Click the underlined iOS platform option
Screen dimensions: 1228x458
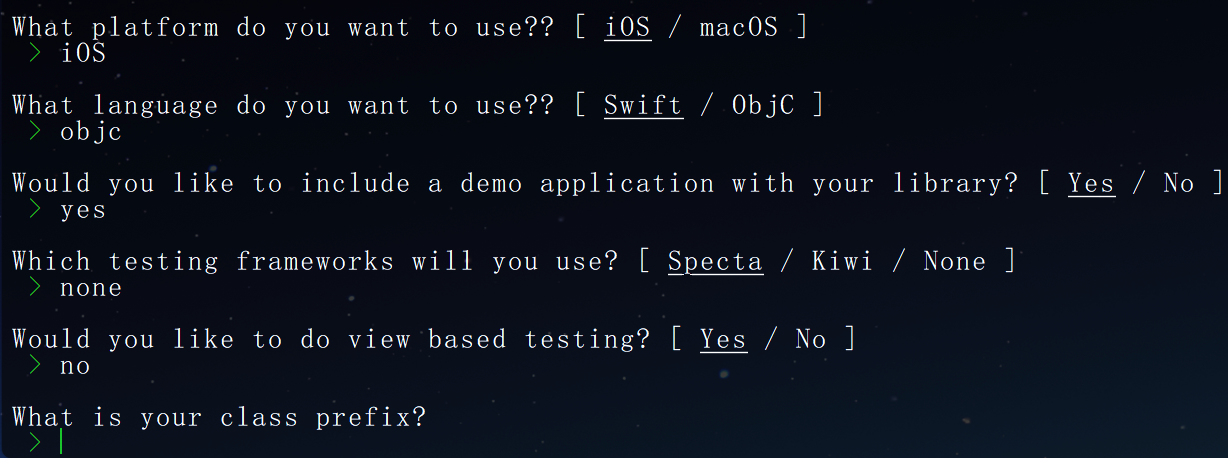pyautogui.click(x=628, y=27)
